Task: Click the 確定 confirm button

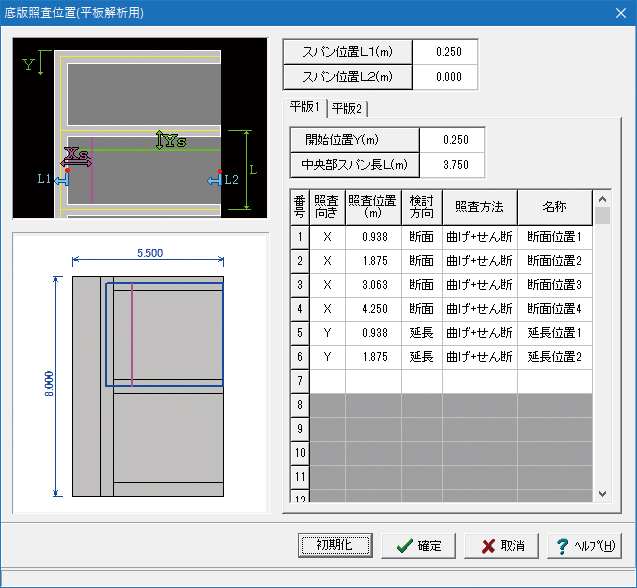Action: (x=425, y=546)
